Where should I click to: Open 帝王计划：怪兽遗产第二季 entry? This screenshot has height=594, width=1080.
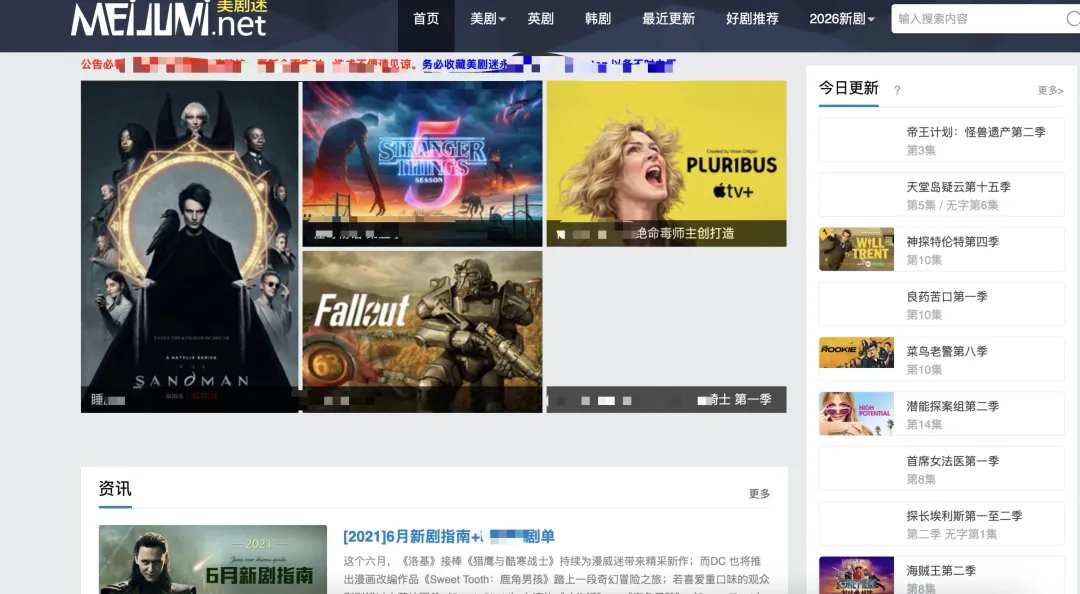(x=941, y=140)
